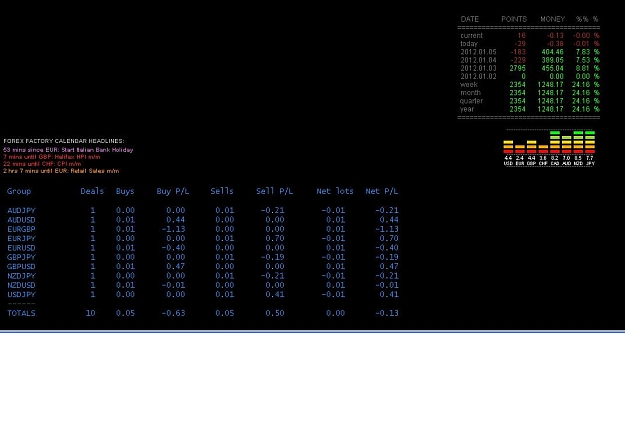Click the EURGBP group label

tap(22, 229)
